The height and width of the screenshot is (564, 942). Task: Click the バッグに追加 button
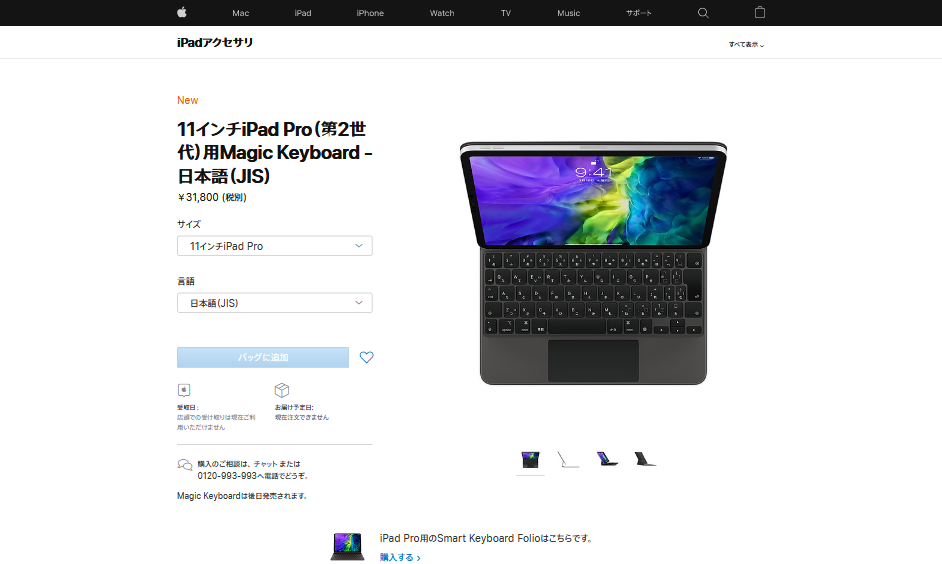pyautogui.click(x=263, y=357)
